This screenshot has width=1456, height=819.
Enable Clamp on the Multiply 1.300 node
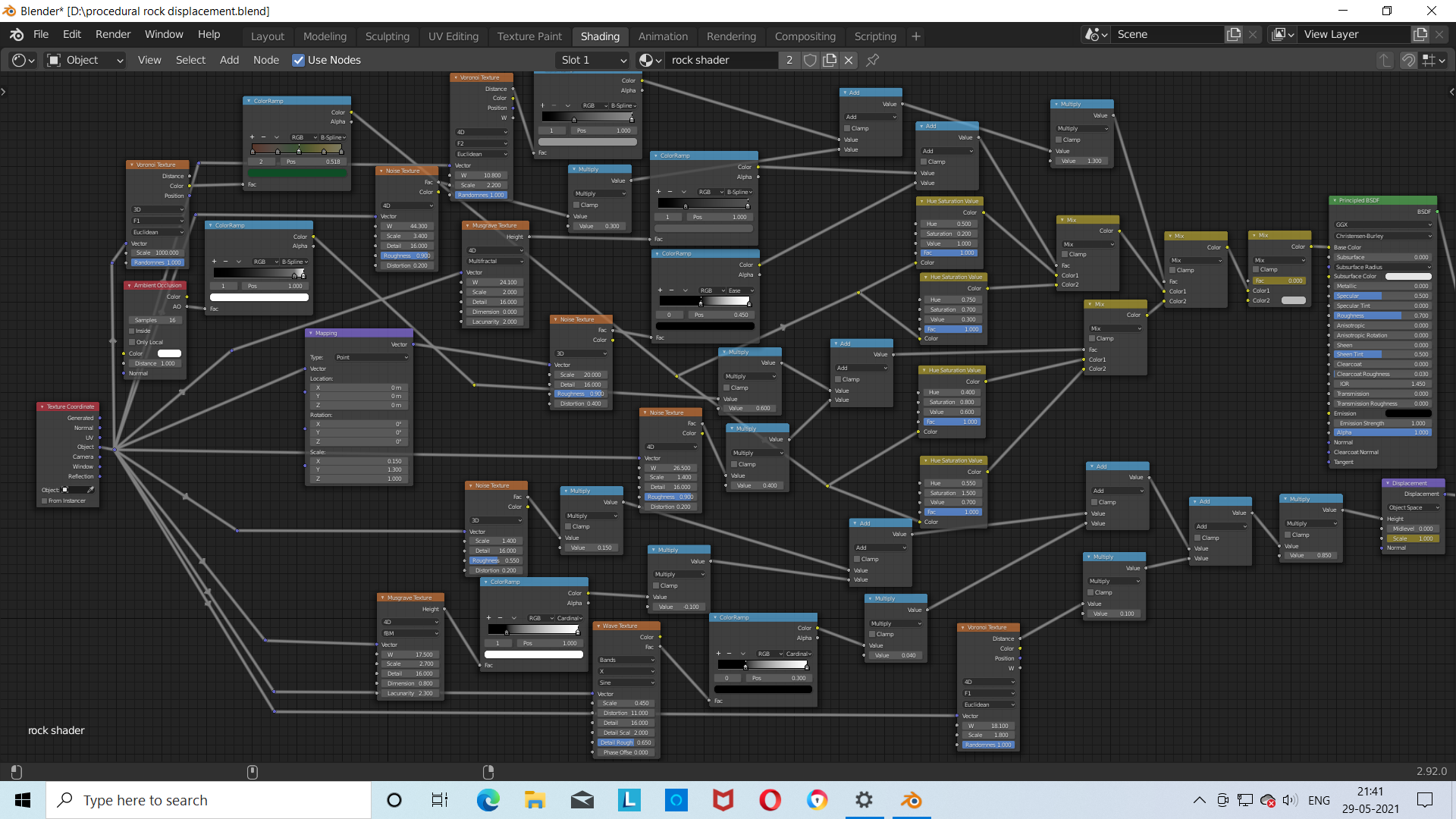[1059, 140]
